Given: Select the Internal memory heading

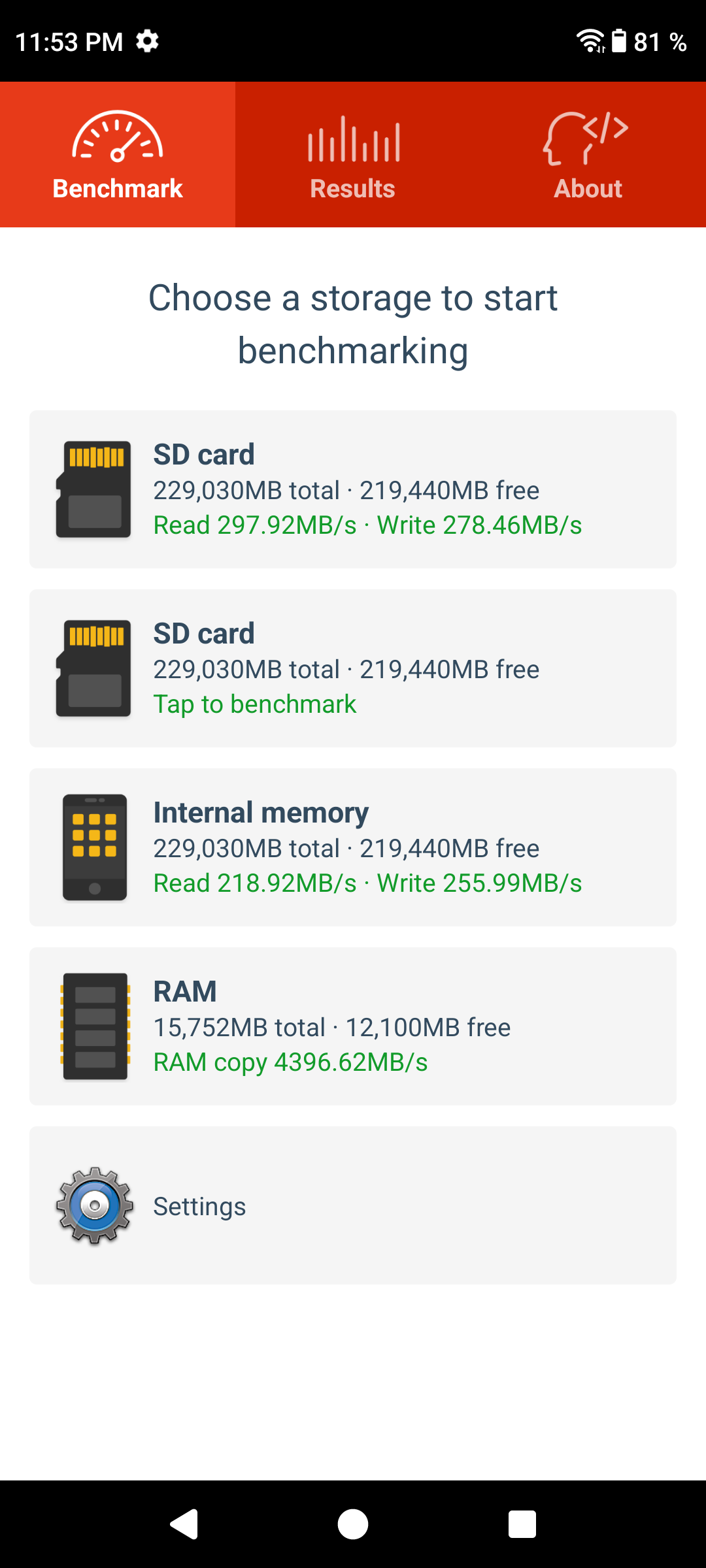Looking at the screenshot, I should click(x=261, y=813).
